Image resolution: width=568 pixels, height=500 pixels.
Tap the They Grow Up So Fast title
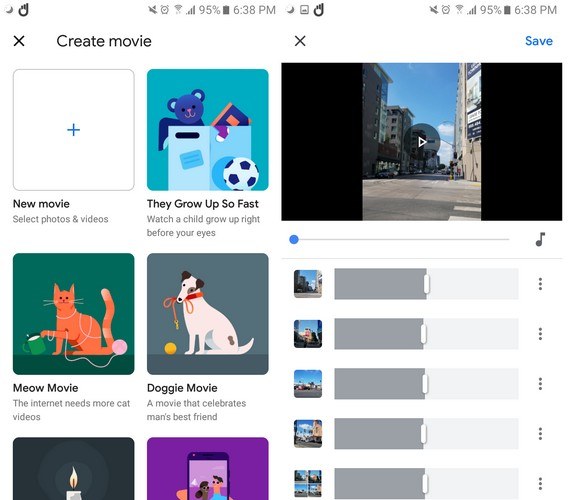pyautogui.click(x=203, y=204)
